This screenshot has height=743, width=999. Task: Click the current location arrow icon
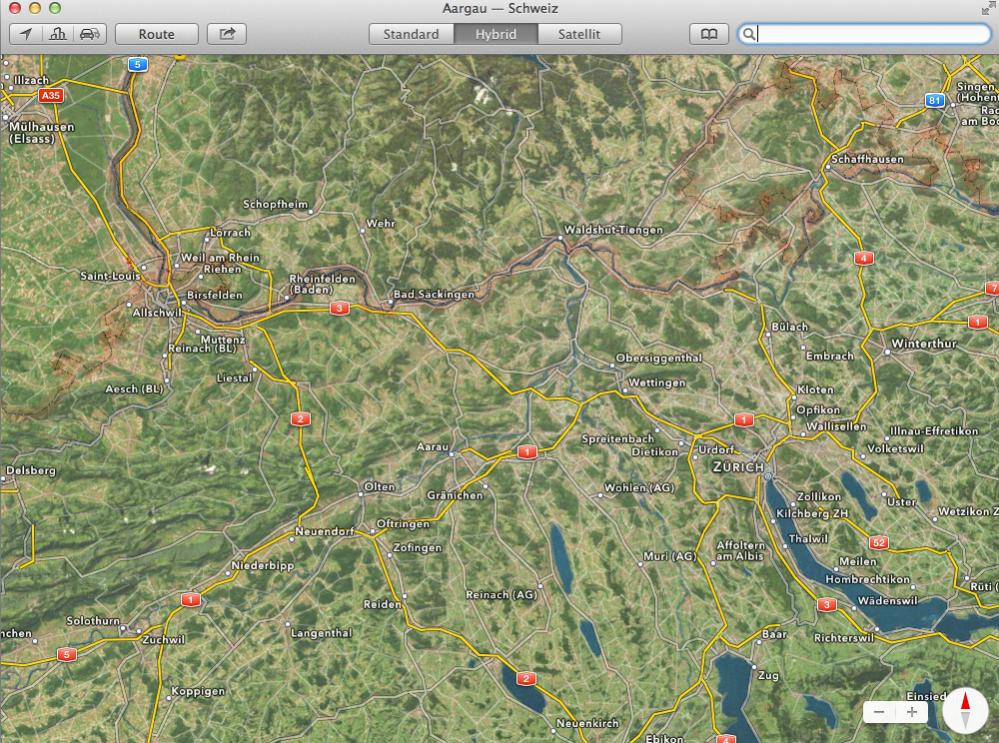(x=25, y=34)
